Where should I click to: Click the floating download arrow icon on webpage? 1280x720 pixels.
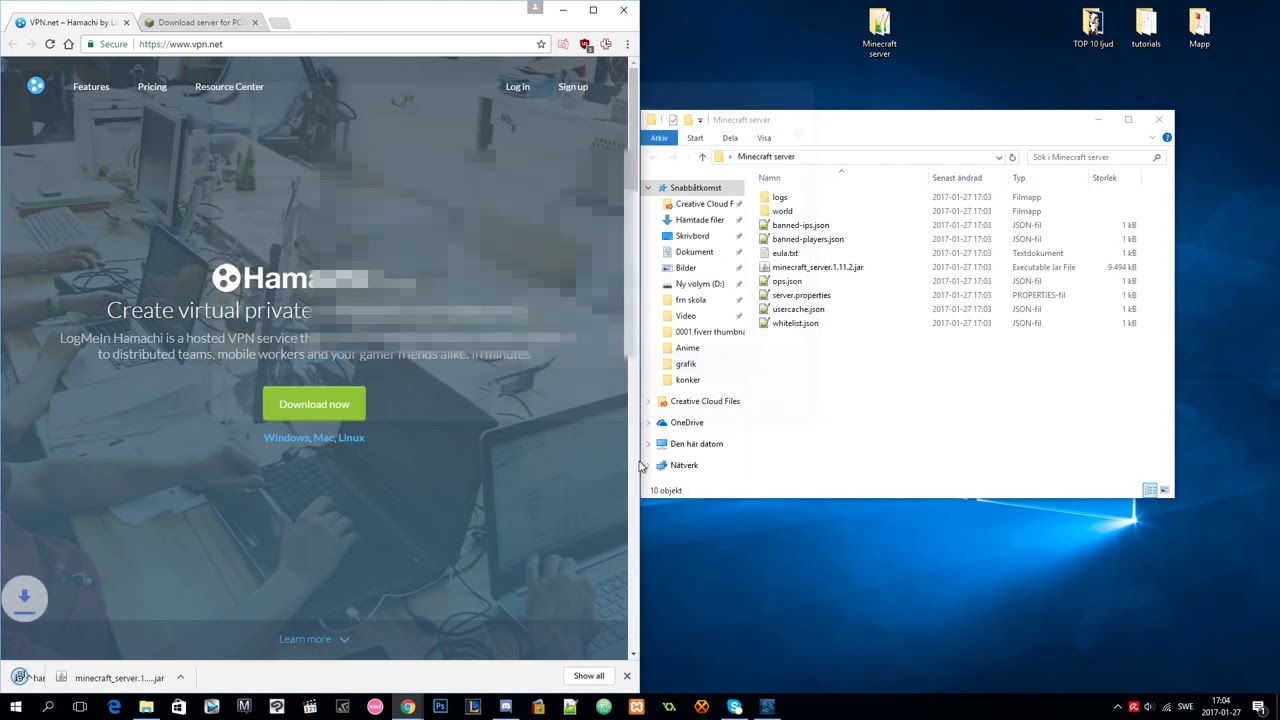coord(24,599)
